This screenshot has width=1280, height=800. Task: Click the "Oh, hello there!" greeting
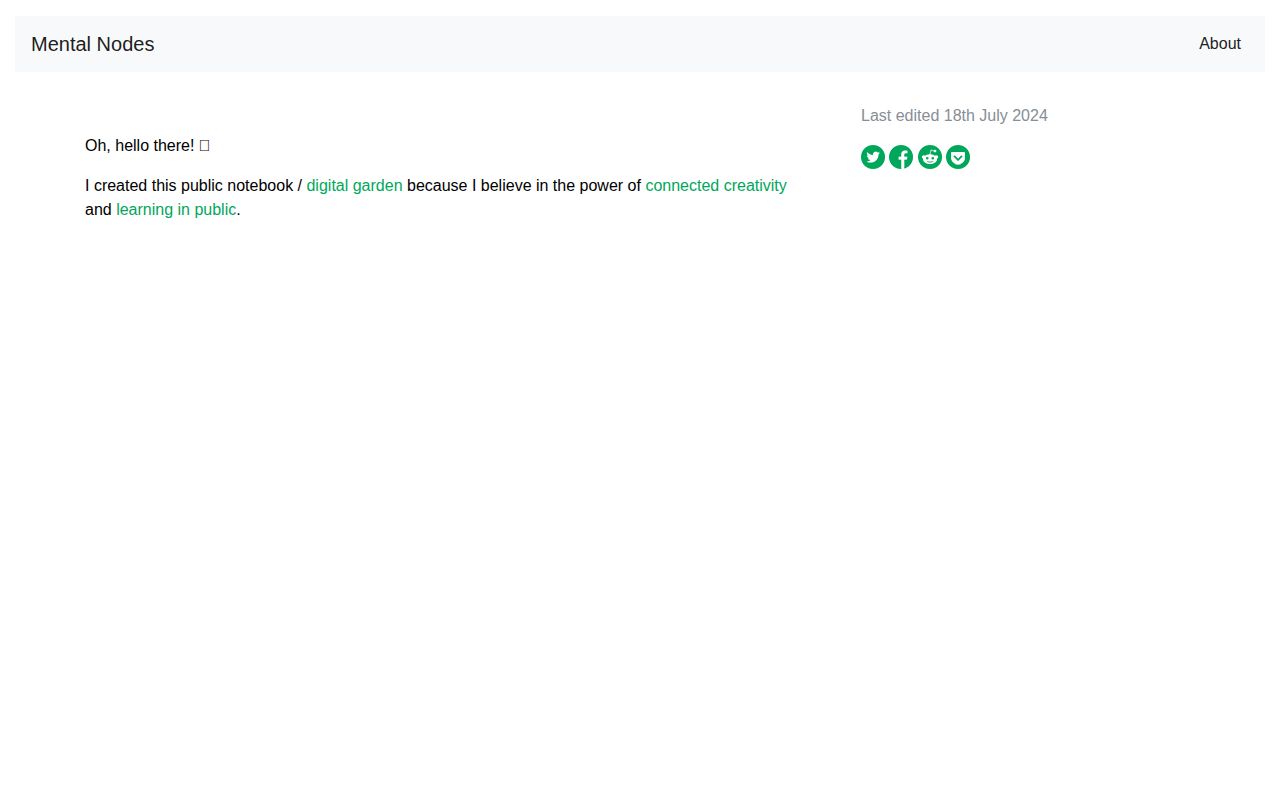tap(139, 146)
